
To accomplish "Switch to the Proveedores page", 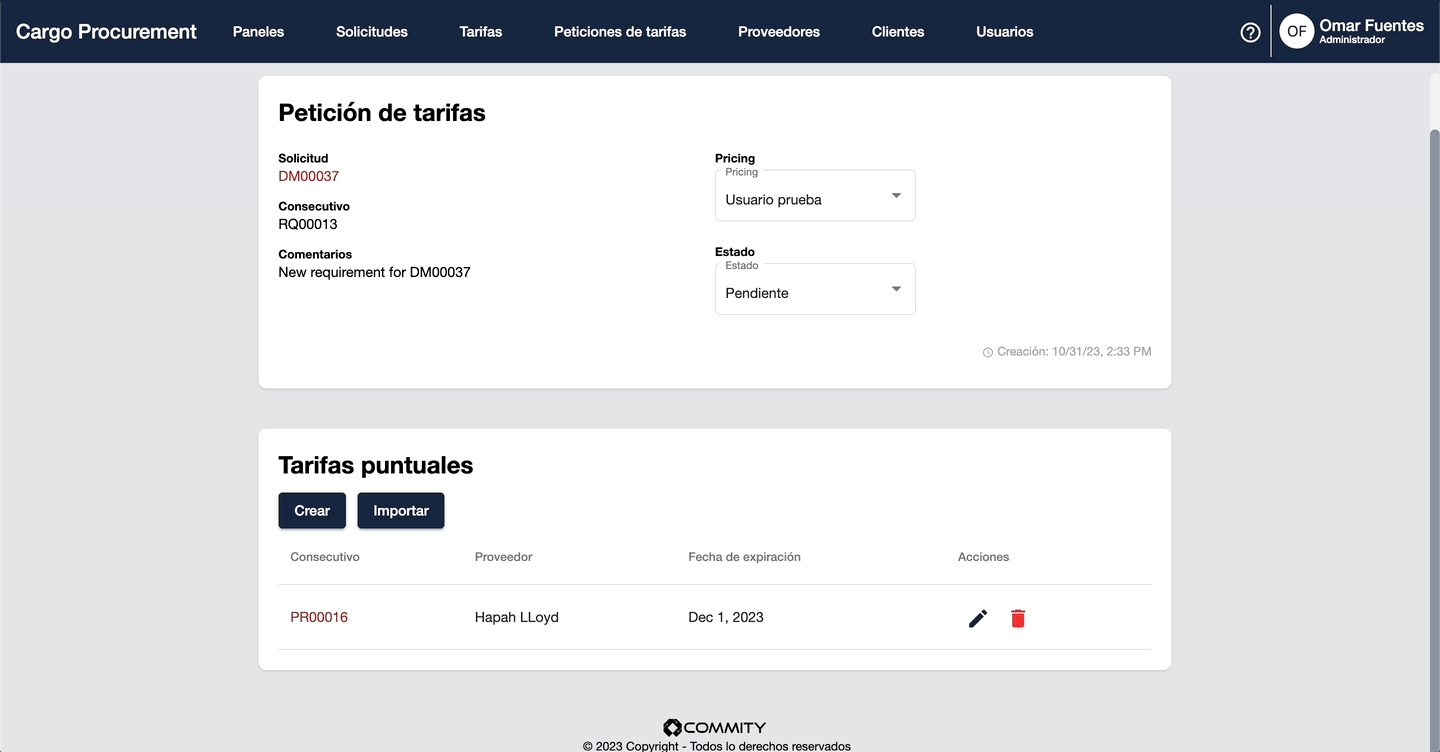I will 779,32.
